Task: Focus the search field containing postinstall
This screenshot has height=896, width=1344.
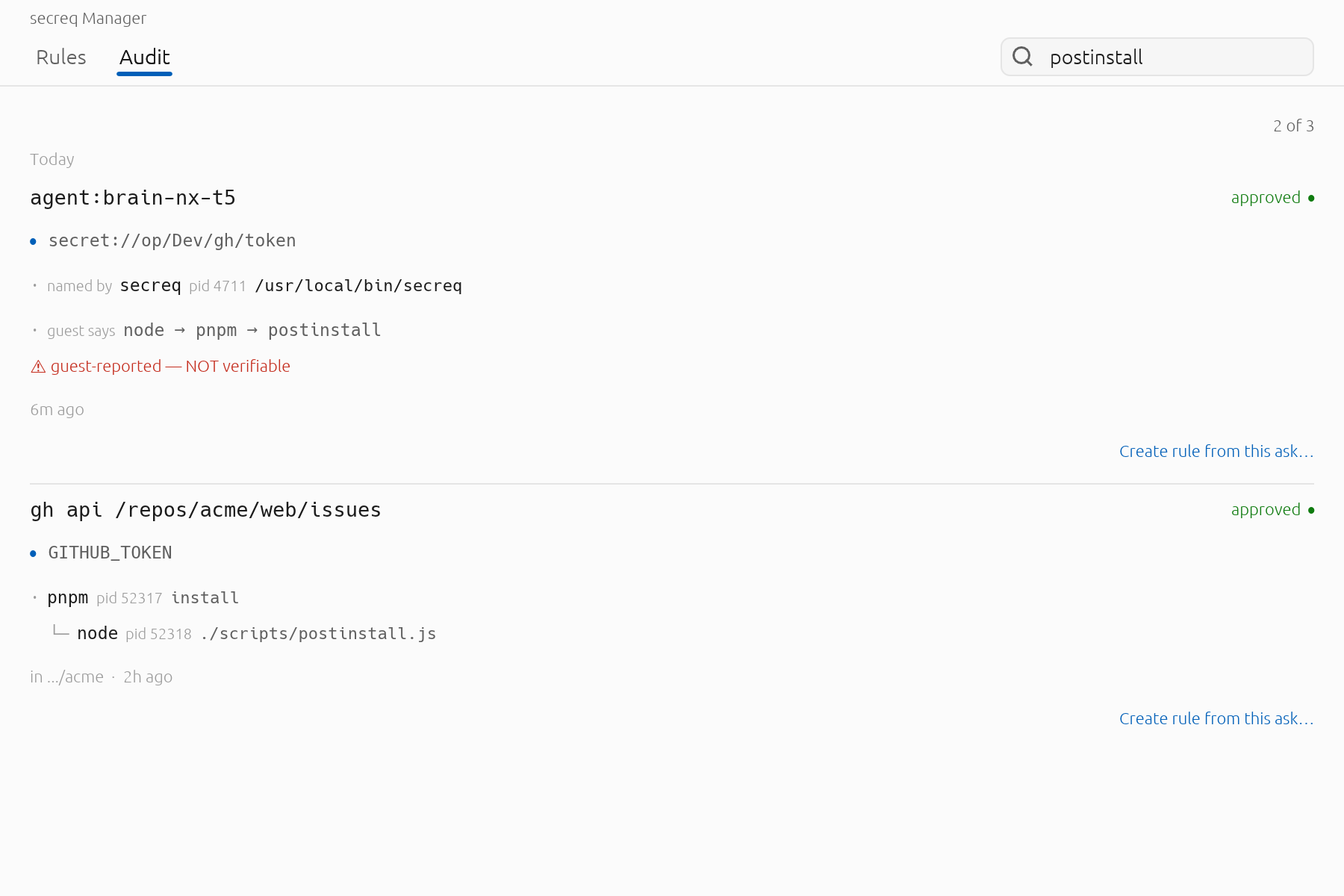Action: click(x=1157, y=57)
